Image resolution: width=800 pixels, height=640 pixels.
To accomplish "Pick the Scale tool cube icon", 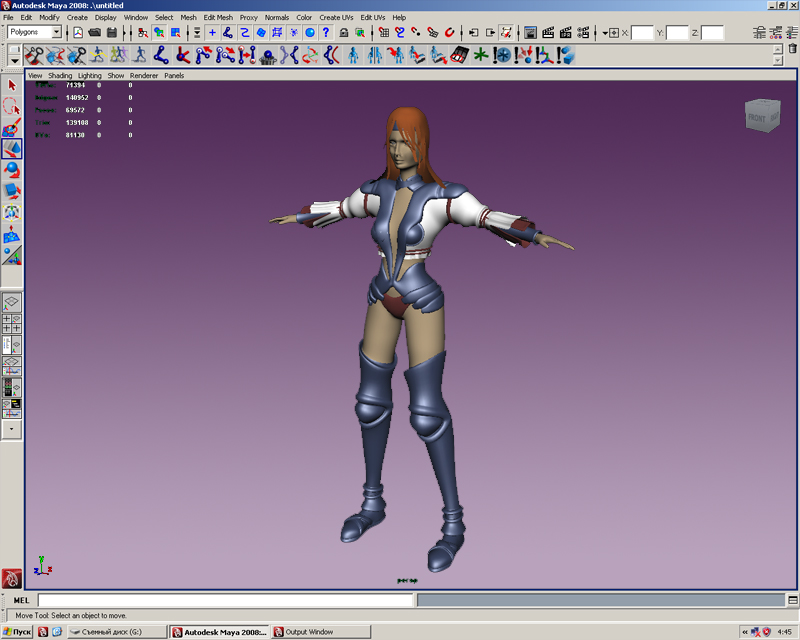I will (x=12, y=190).
